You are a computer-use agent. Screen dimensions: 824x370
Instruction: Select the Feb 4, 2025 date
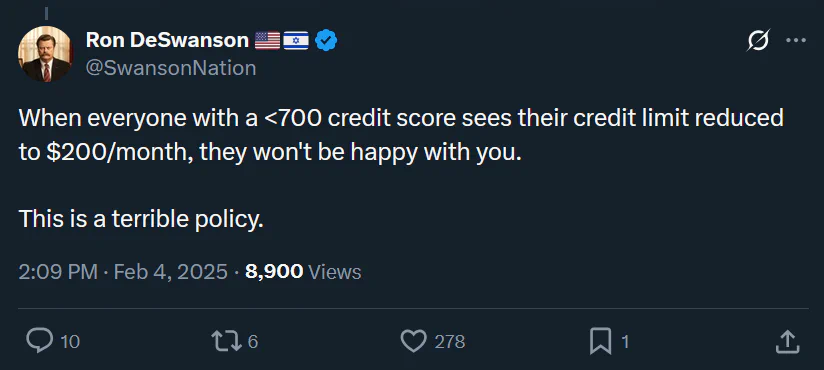point(170,272)
